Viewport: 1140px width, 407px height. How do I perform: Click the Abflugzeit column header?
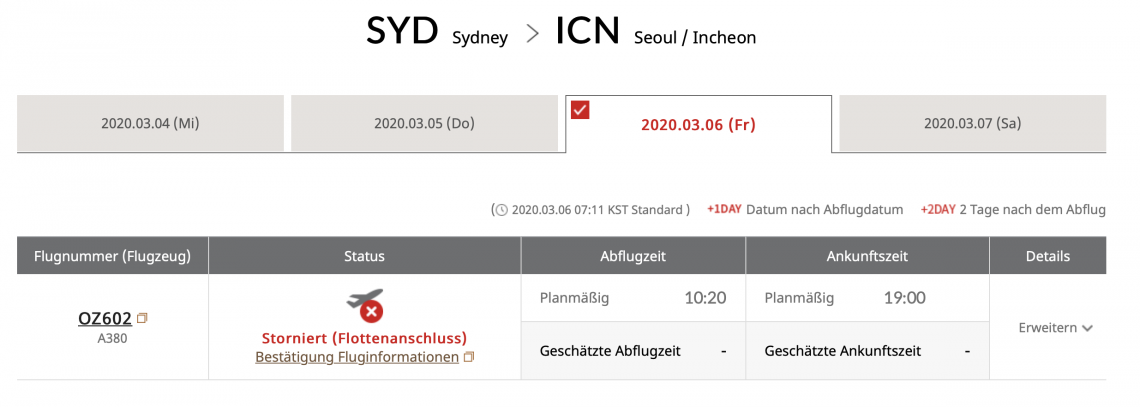click(x=633, y=256)
